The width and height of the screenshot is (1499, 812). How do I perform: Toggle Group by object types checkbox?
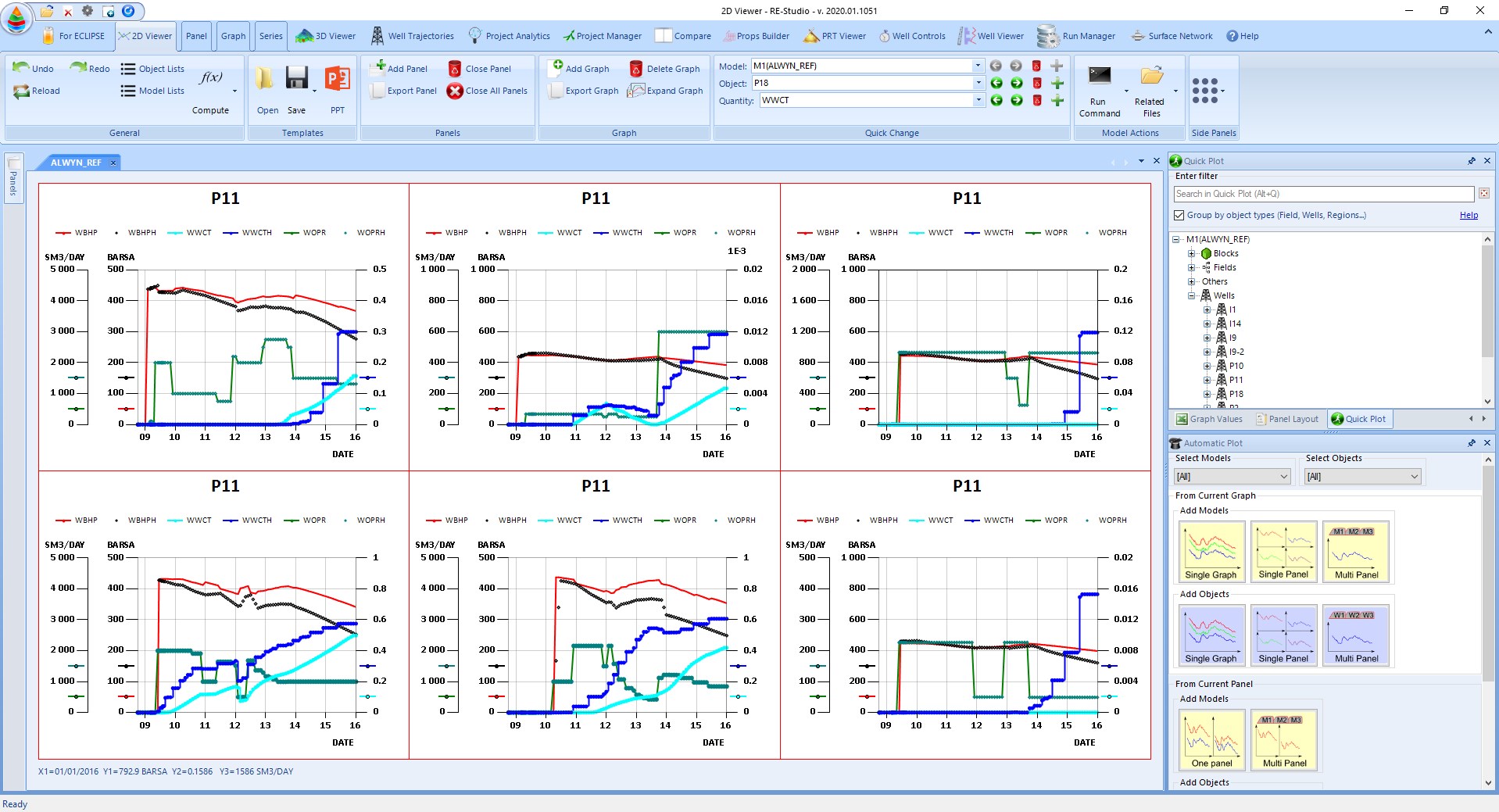(1179, 215)
